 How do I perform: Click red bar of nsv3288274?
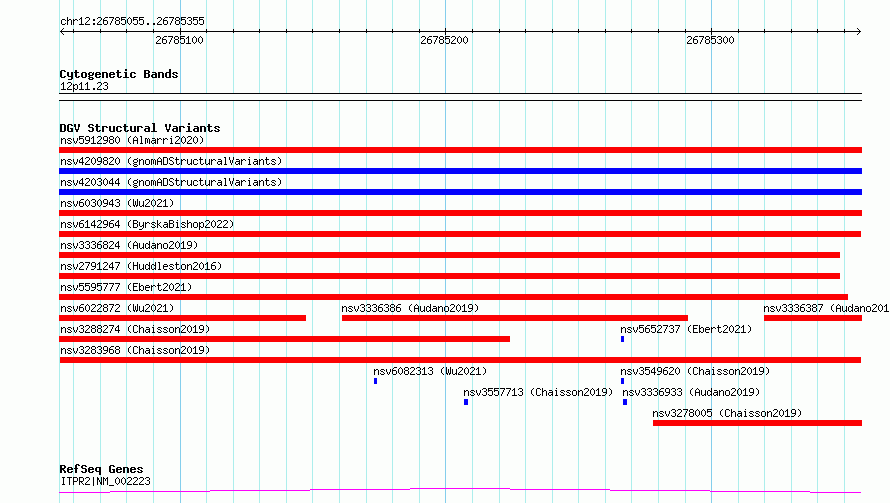284,339
